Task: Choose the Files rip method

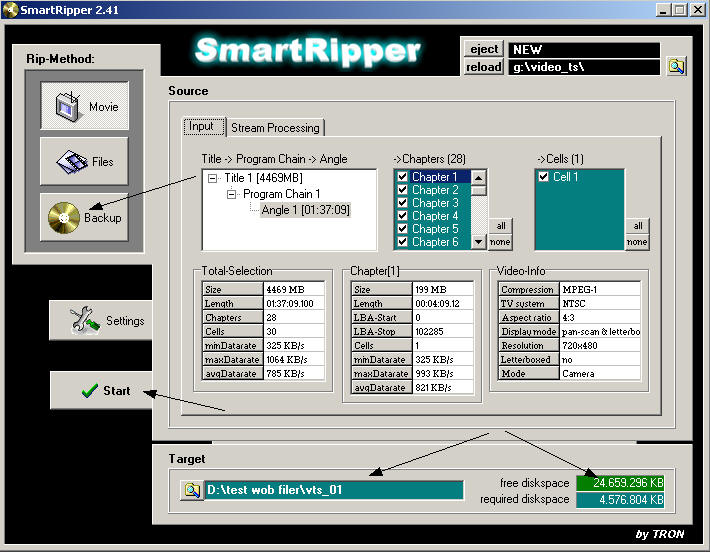Action: (x=85, y=162)
